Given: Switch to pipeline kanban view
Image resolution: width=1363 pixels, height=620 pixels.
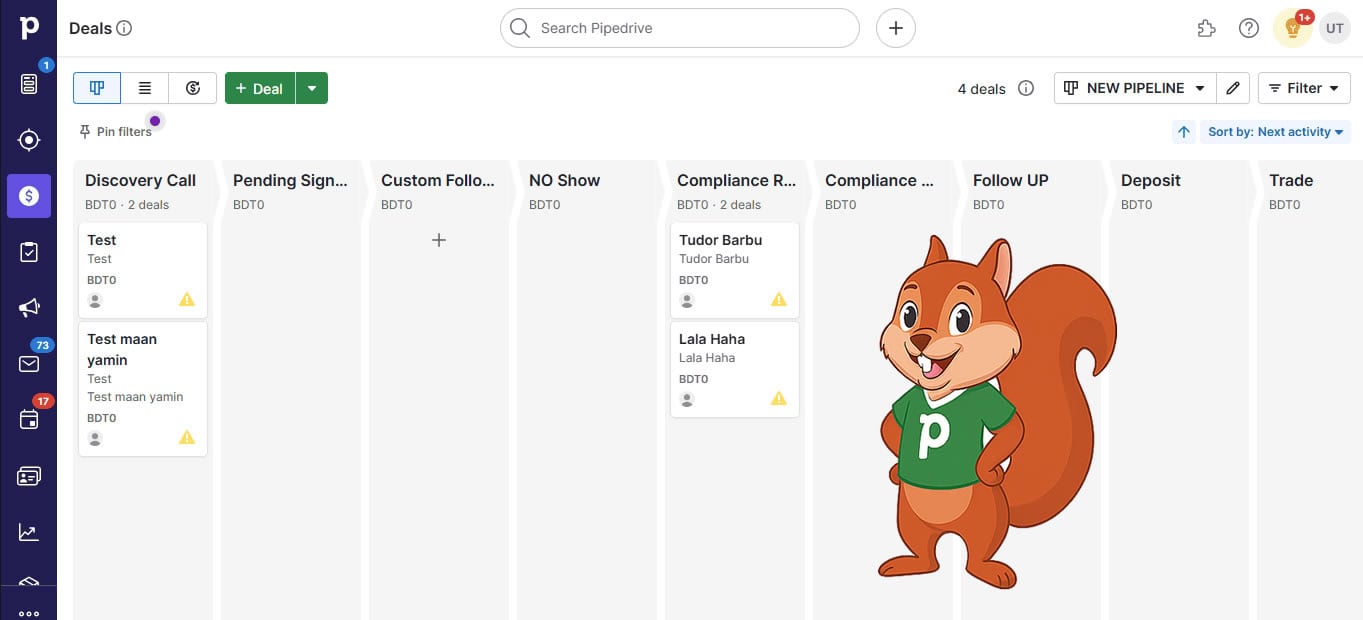Looking at the screenshot, I should click(x=97, y=88).
